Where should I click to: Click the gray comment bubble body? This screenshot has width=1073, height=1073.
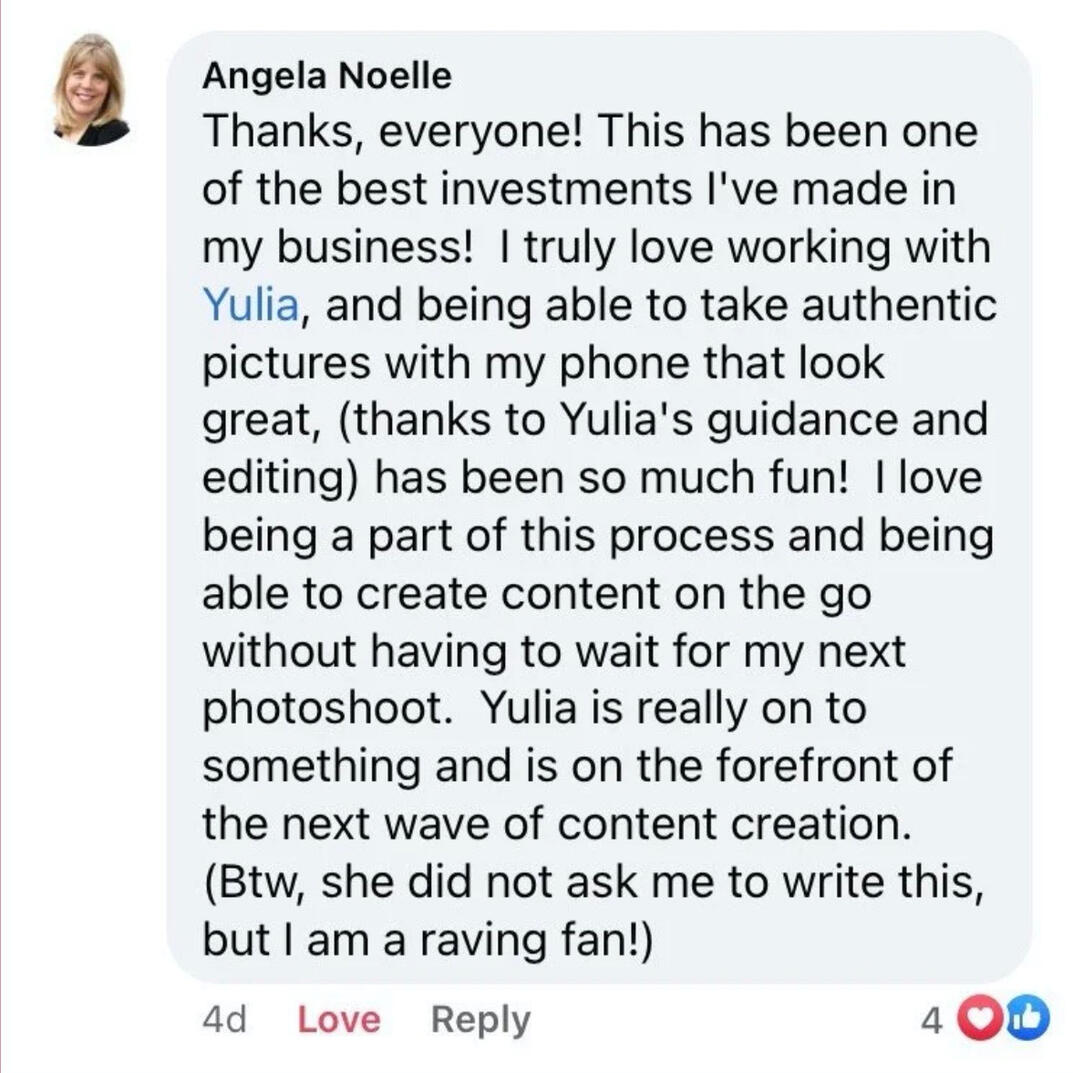599,507
